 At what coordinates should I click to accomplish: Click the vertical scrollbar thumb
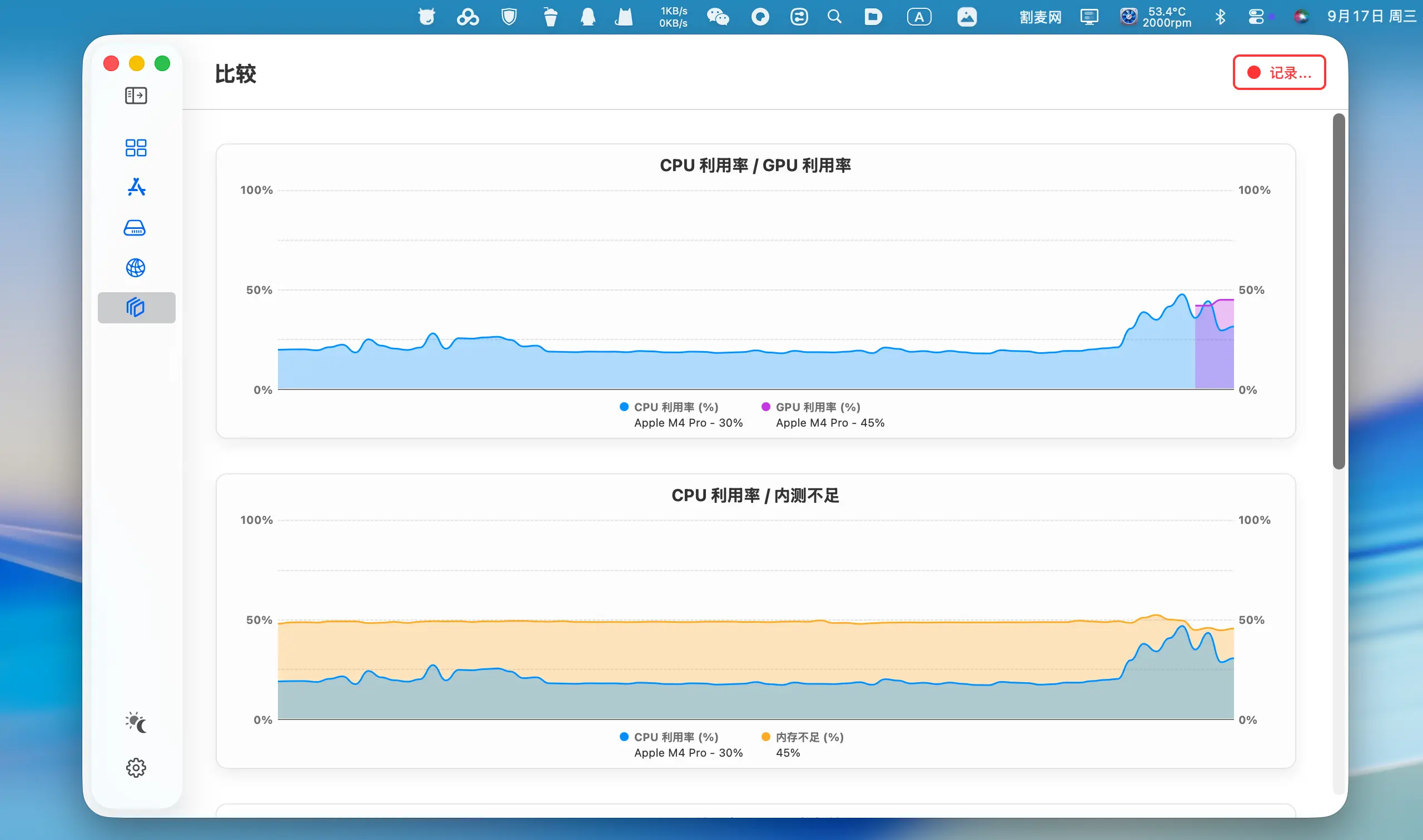[1338, 292]
